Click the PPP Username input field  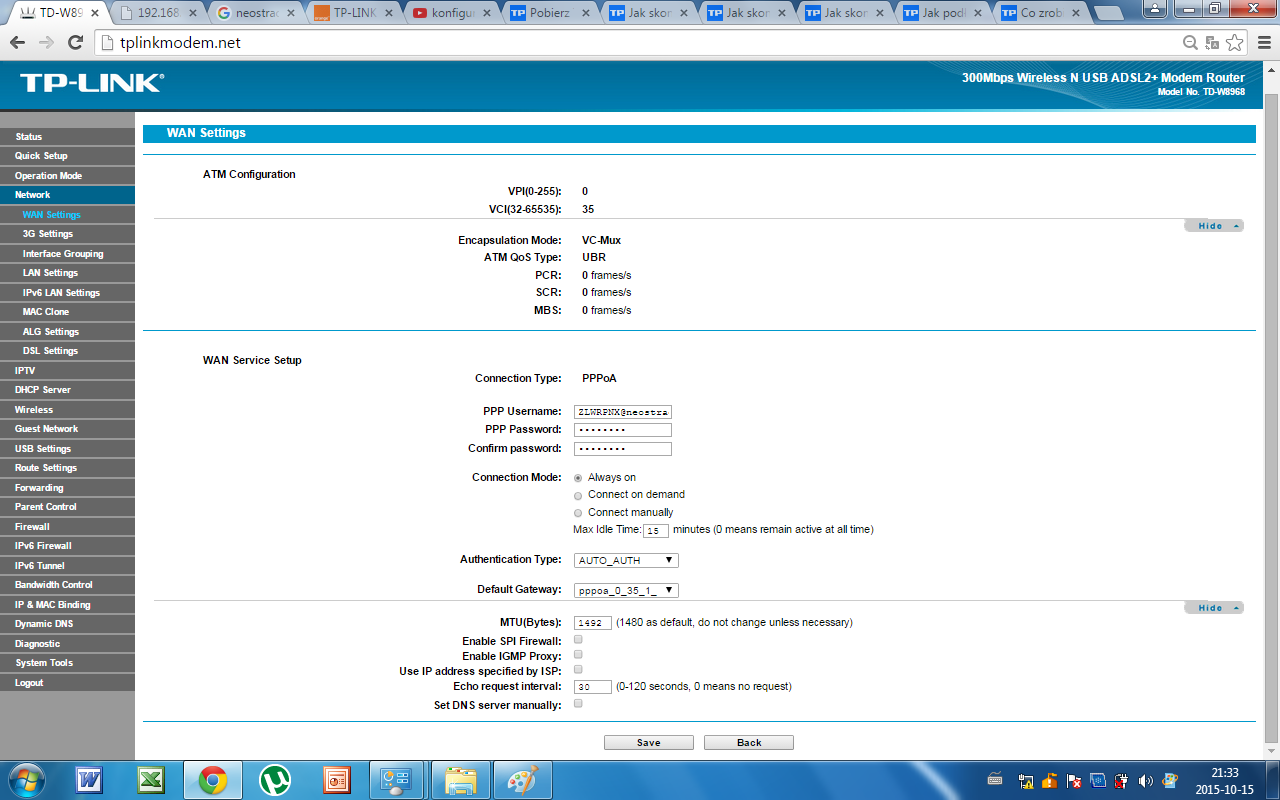click(622, 412)
